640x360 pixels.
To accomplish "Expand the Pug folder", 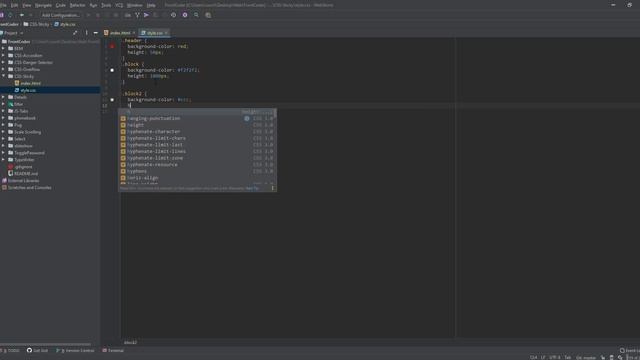I will coord(3,125).
